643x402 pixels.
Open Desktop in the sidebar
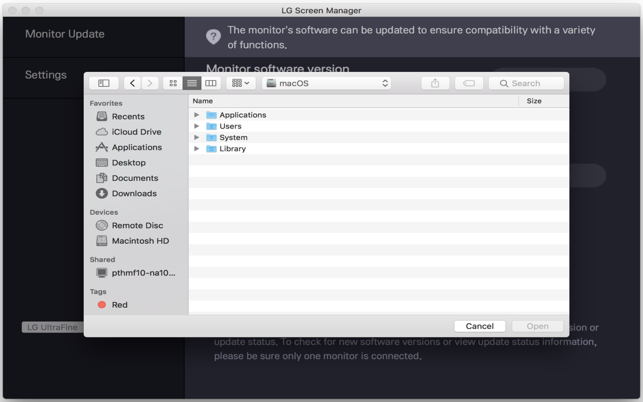137,162
